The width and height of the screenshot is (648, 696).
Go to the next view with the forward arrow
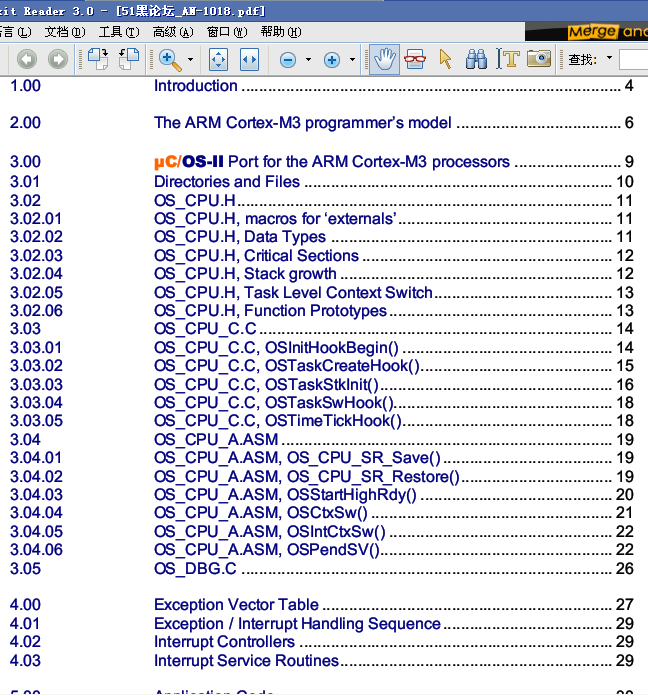(x=58, y=59)
